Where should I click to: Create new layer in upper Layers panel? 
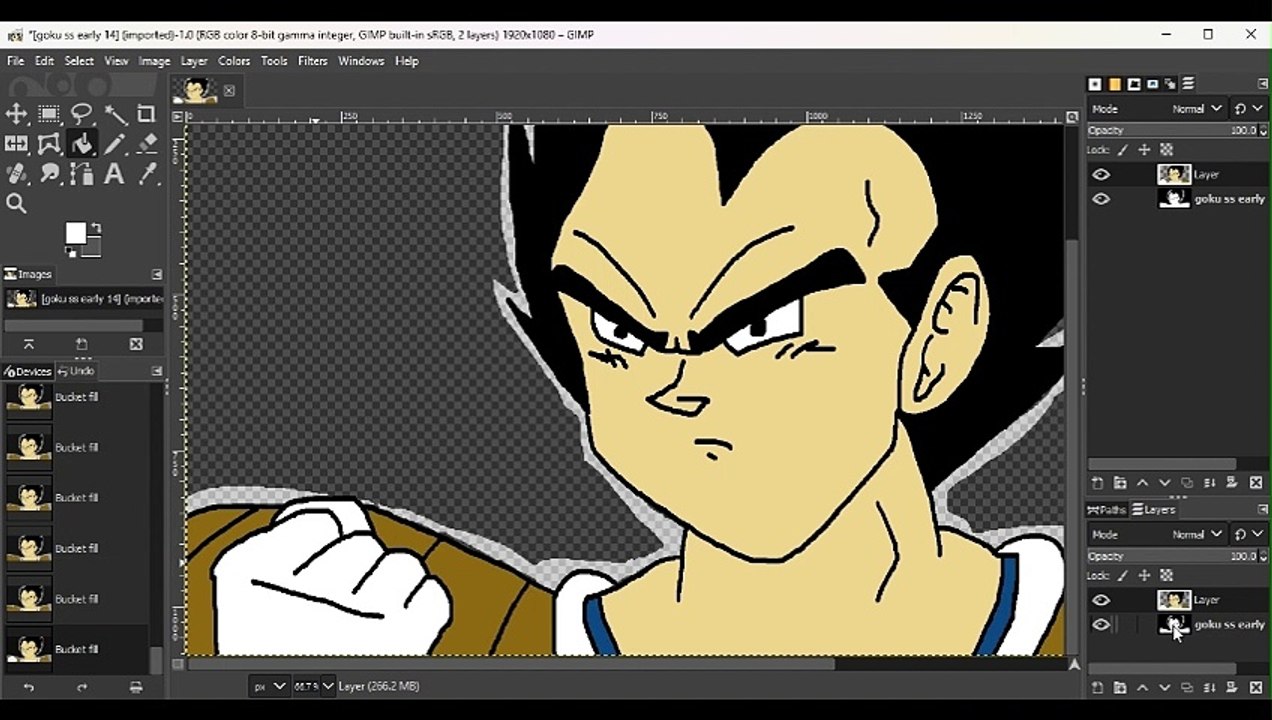[x=1097, y=483]
